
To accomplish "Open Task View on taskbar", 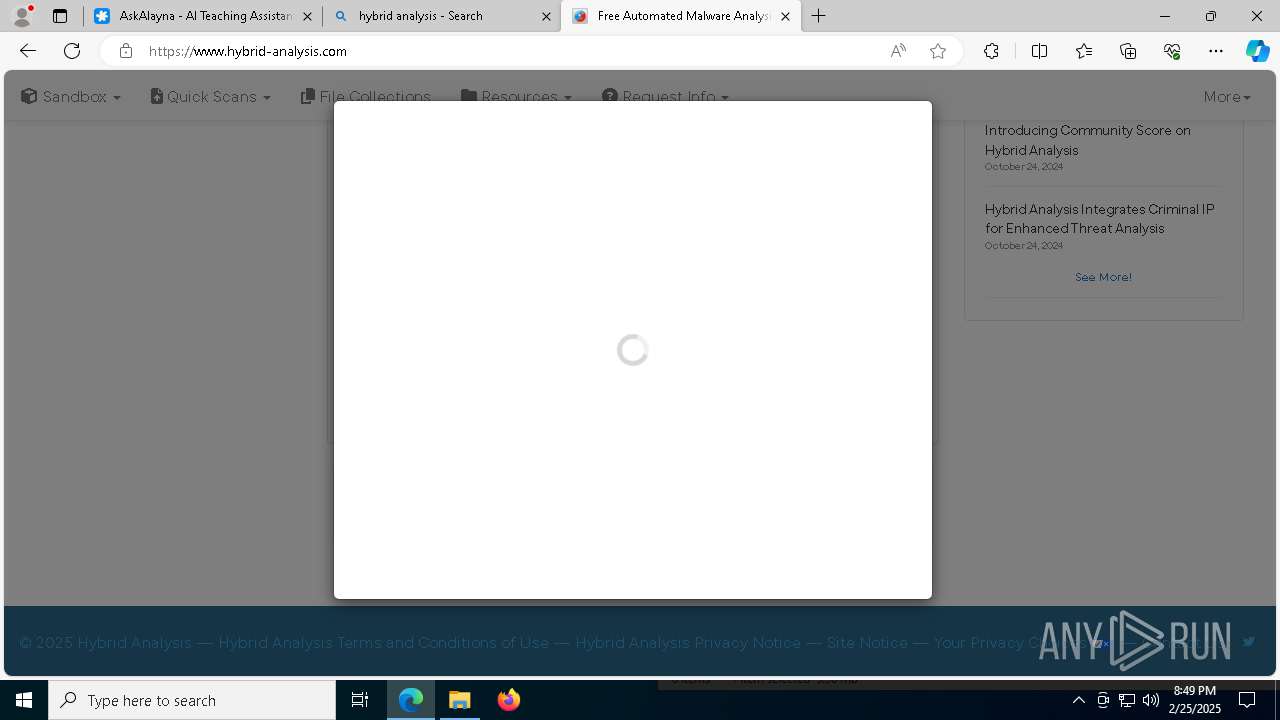I will 360,700.
